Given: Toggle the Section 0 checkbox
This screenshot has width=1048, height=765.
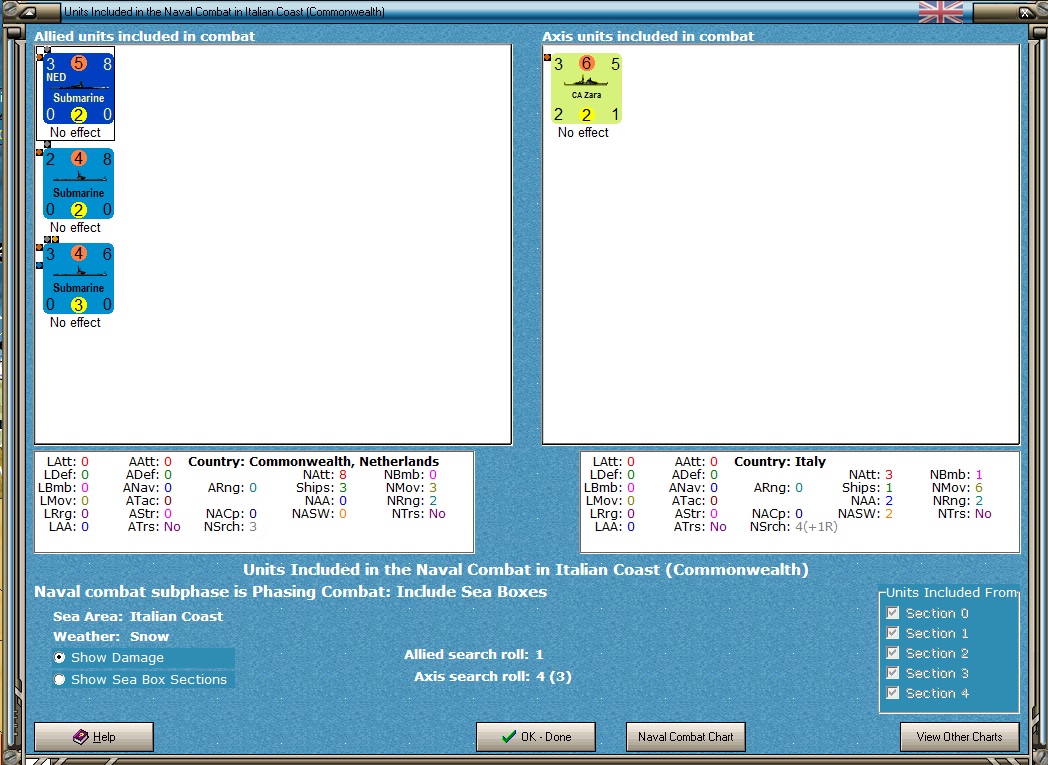Looking at the screenshot, I should (x=892, y=613).
